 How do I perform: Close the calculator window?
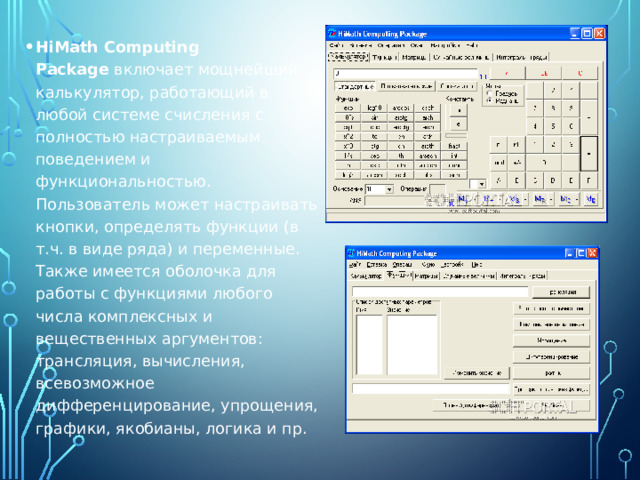coord(599,33)
